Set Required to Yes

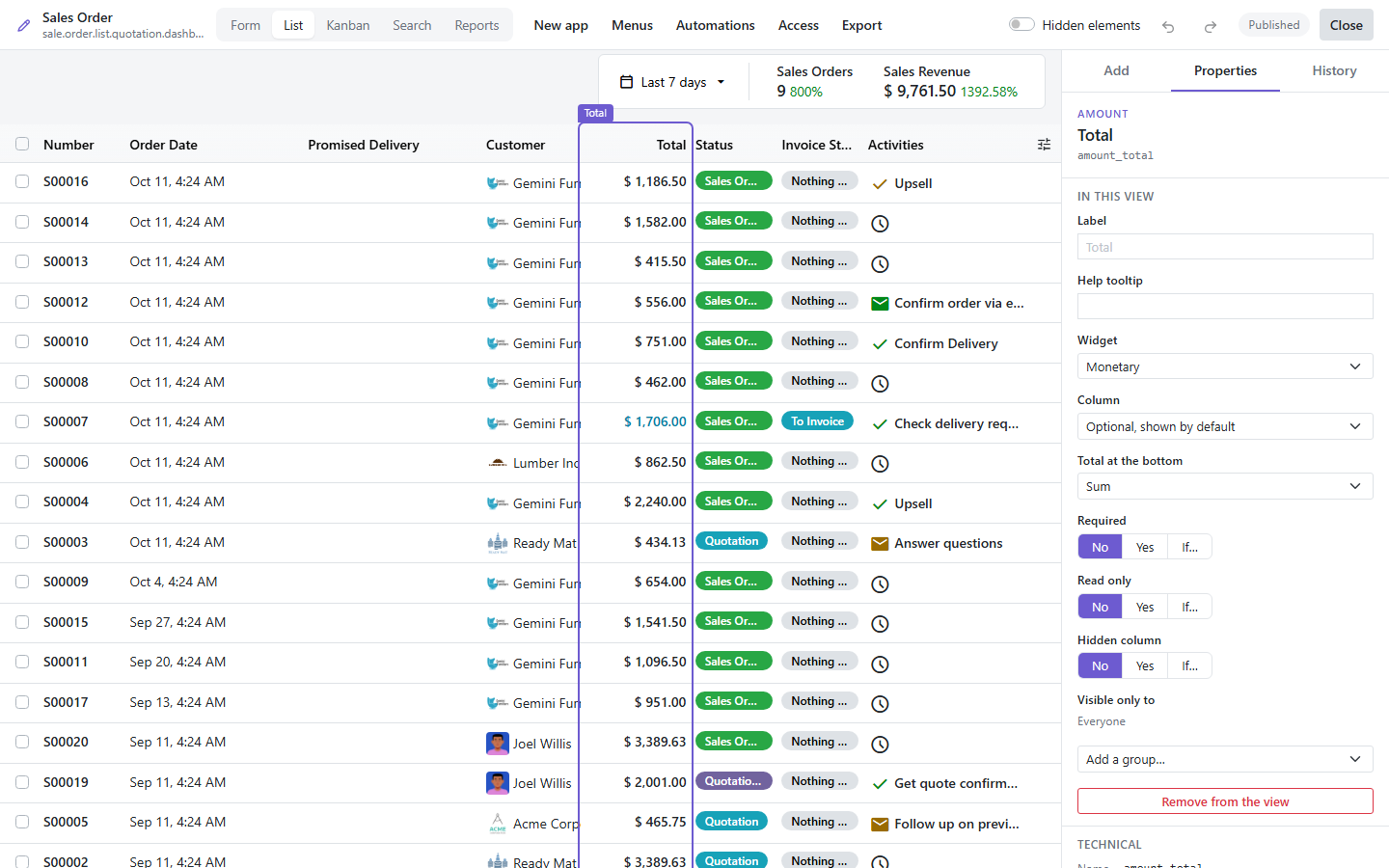point(1145,547)
